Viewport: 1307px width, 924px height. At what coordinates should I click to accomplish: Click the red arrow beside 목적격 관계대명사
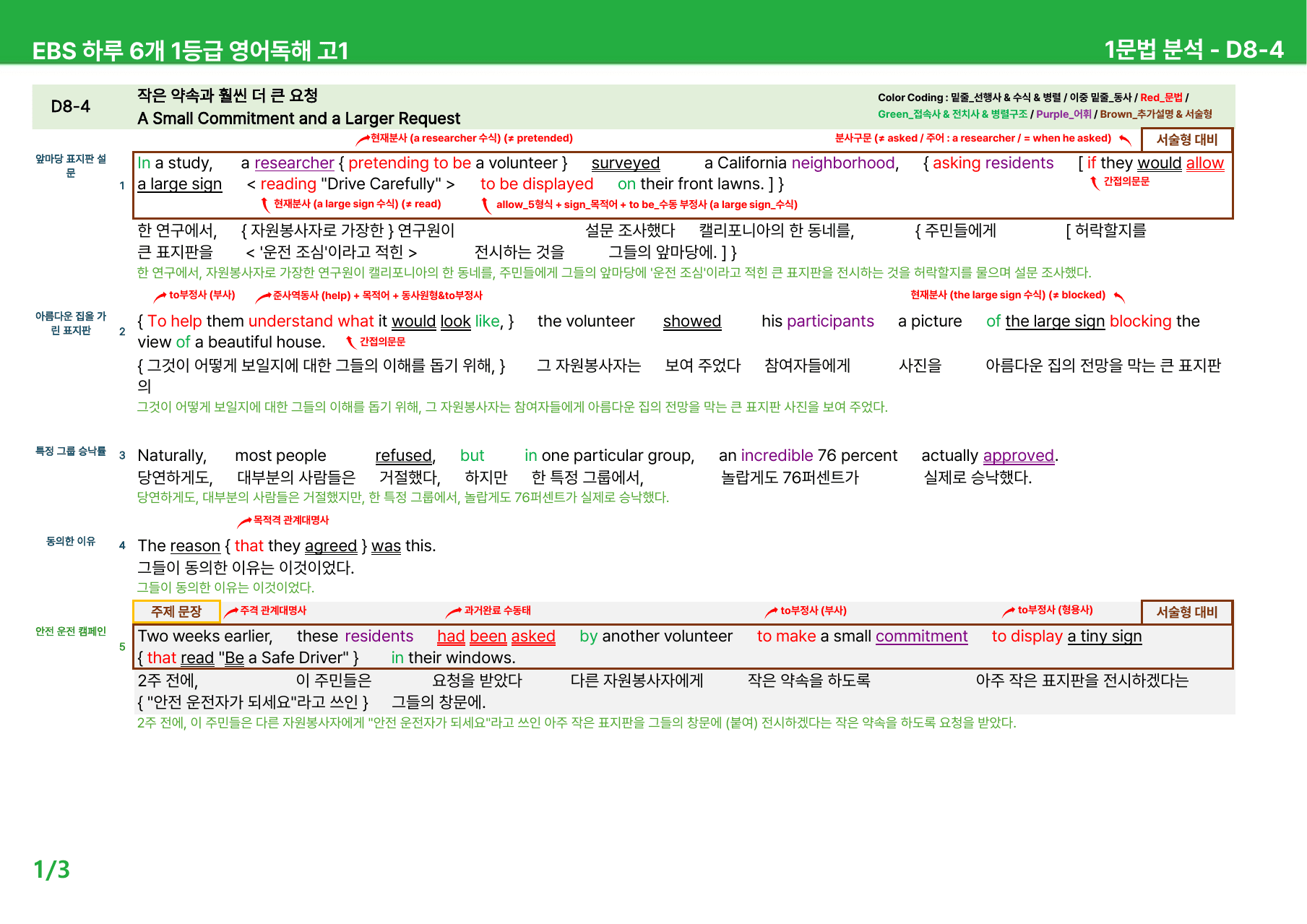[x=245, y=522]
